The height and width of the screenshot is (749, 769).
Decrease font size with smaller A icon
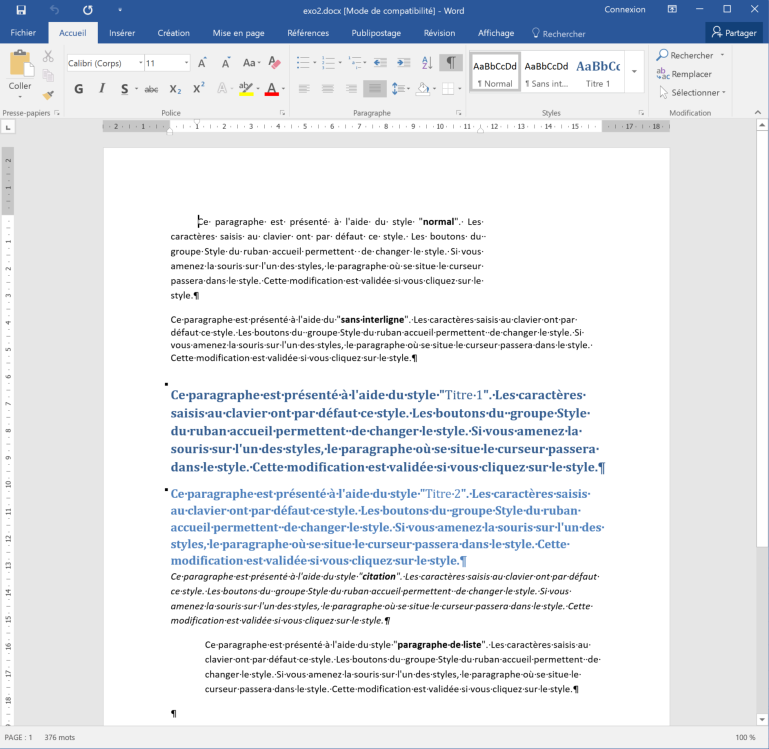(x=226, y=63)
